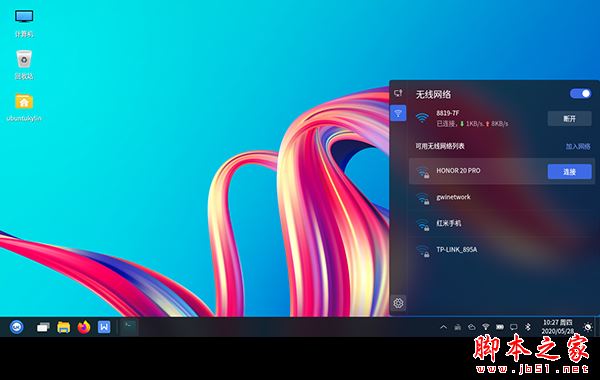Click the battery tray icon

500,327
